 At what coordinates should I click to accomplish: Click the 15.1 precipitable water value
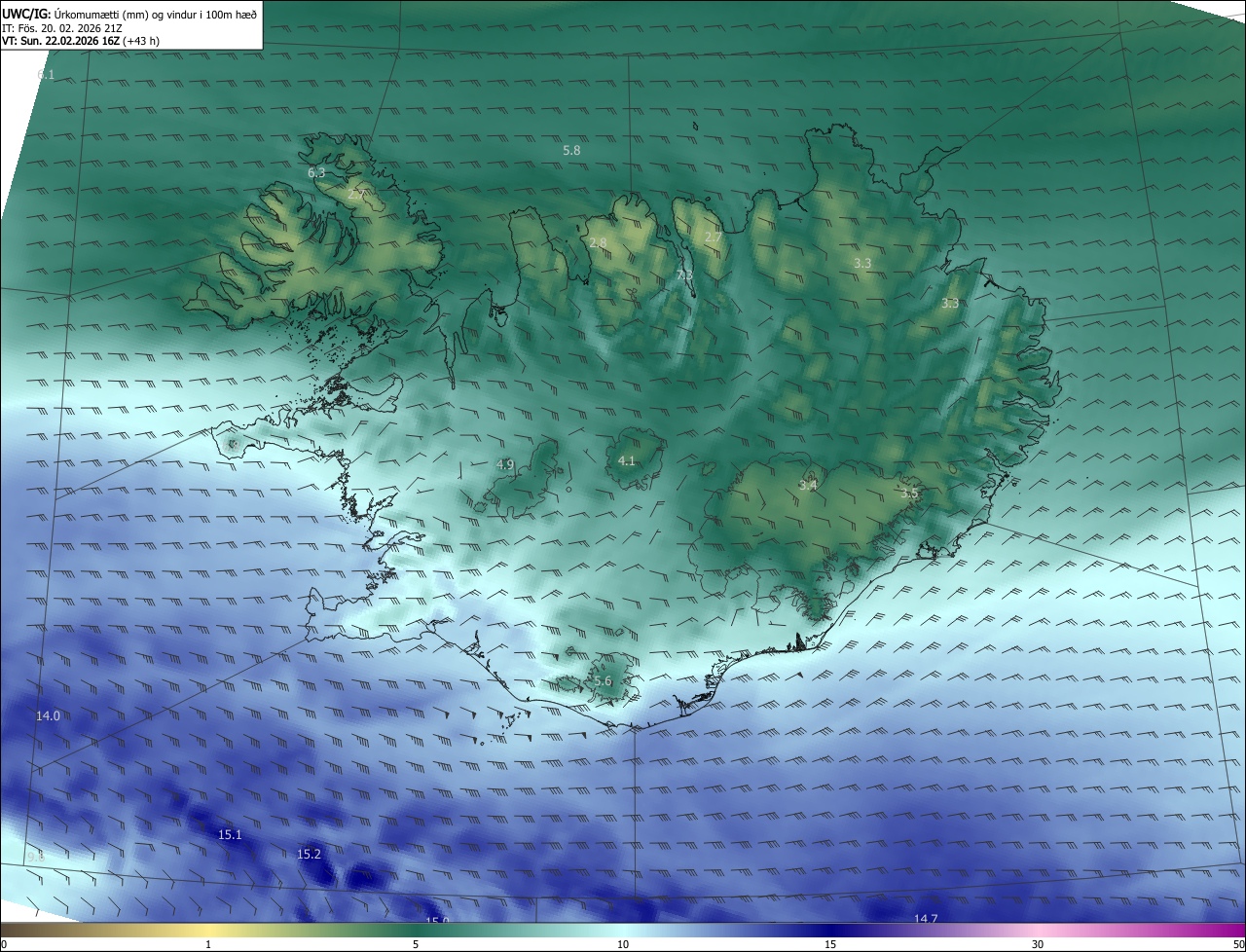pyautogui.click(x=230, y=834)
